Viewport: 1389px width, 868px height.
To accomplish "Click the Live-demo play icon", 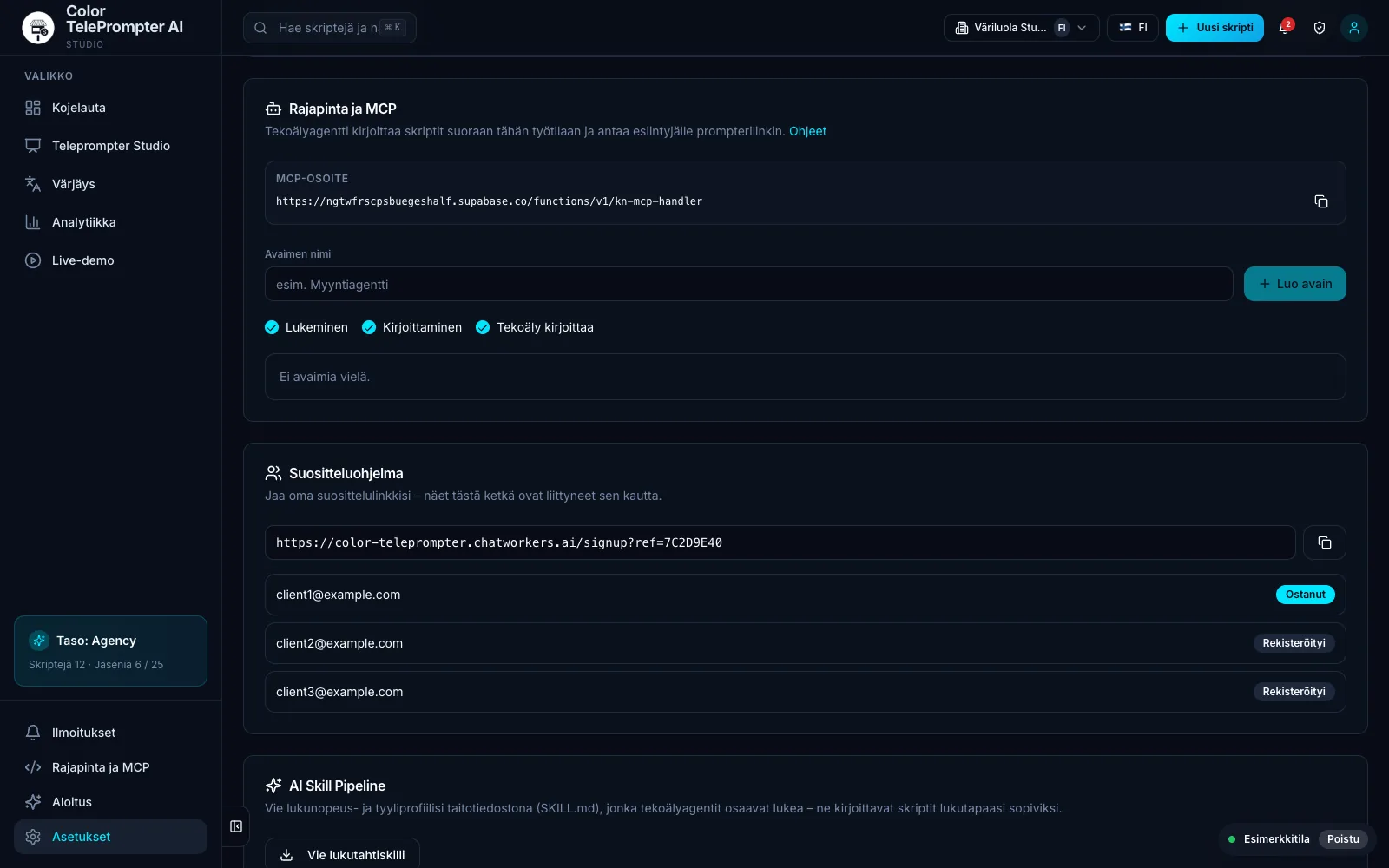I will point(33,260).
